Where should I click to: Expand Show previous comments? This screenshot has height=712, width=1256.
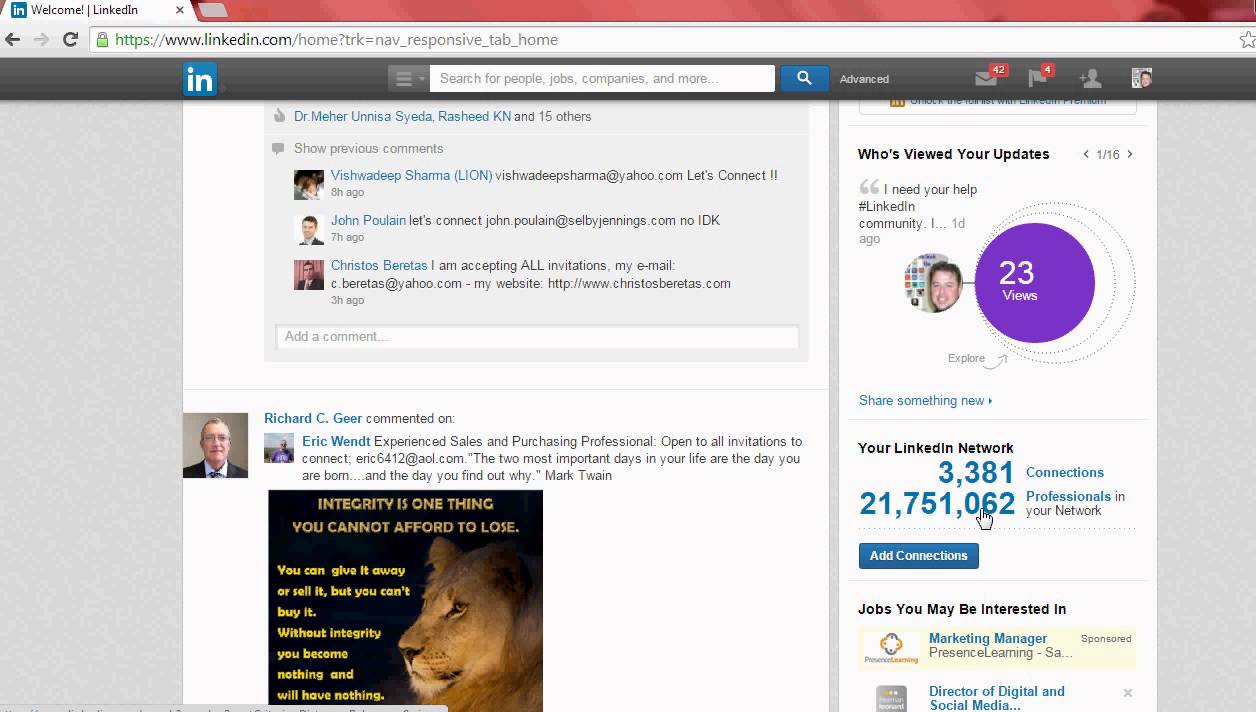368,148
